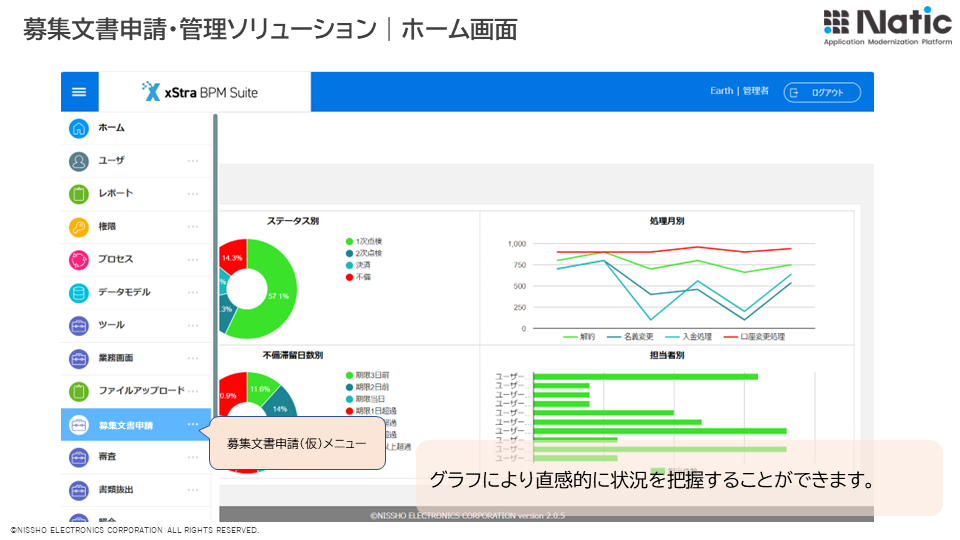
Task: Click the ホーム house icon
Action: (79, 128)
